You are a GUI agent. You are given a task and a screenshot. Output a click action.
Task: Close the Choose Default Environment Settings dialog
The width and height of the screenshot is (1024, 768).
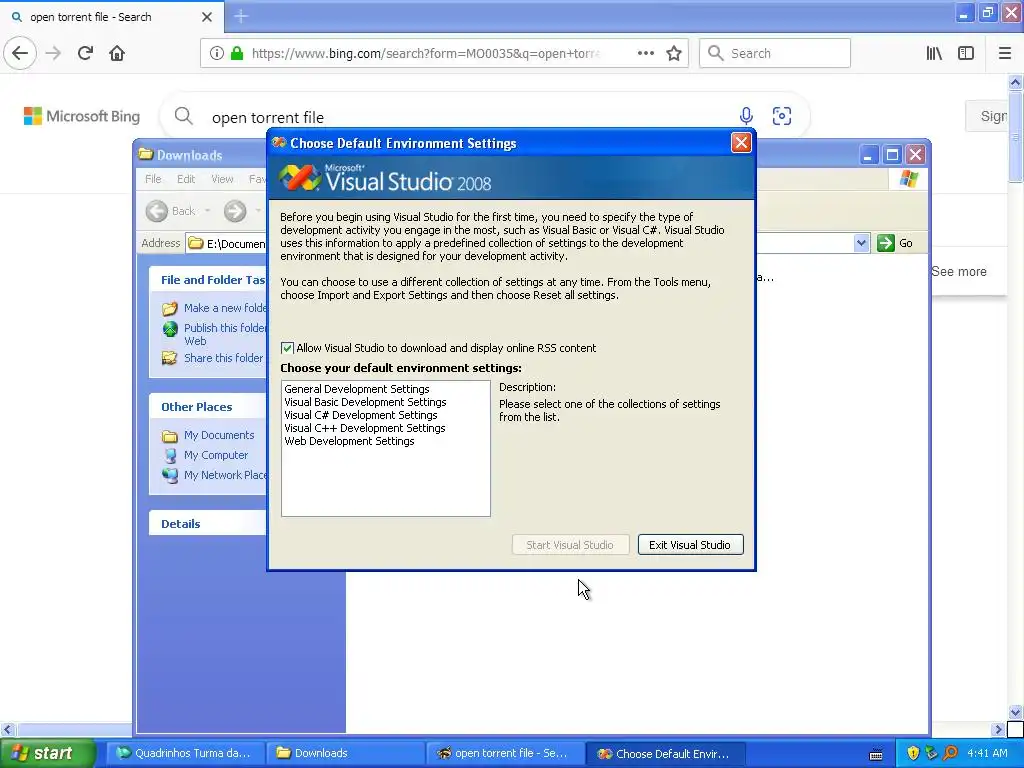click(741, 142)
